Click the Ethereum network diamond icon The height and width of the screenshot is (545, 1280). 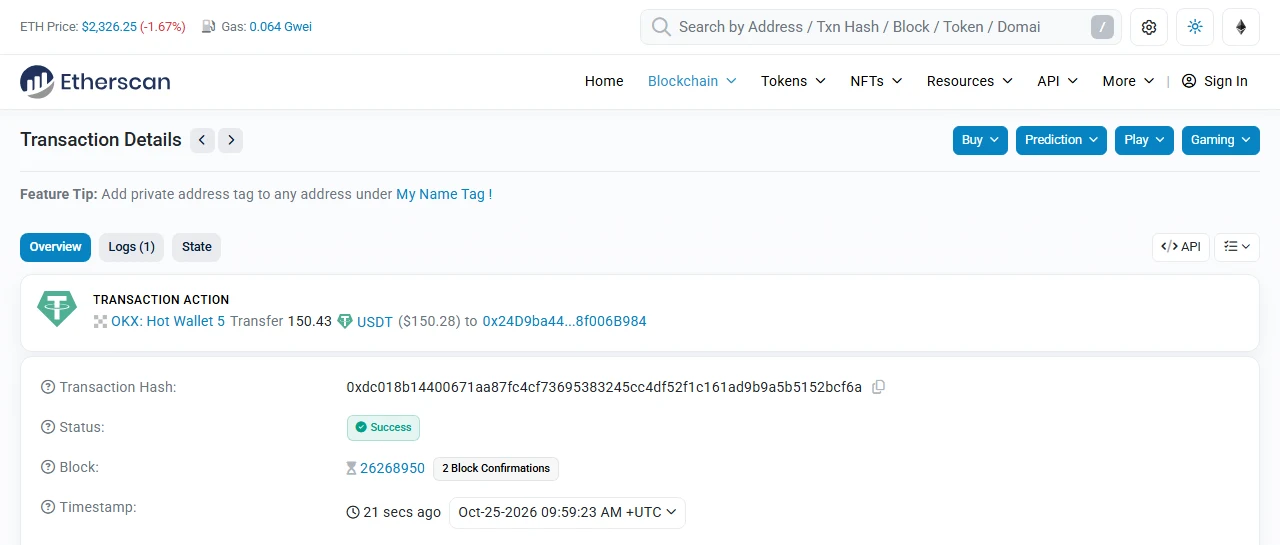point(1241,27)
